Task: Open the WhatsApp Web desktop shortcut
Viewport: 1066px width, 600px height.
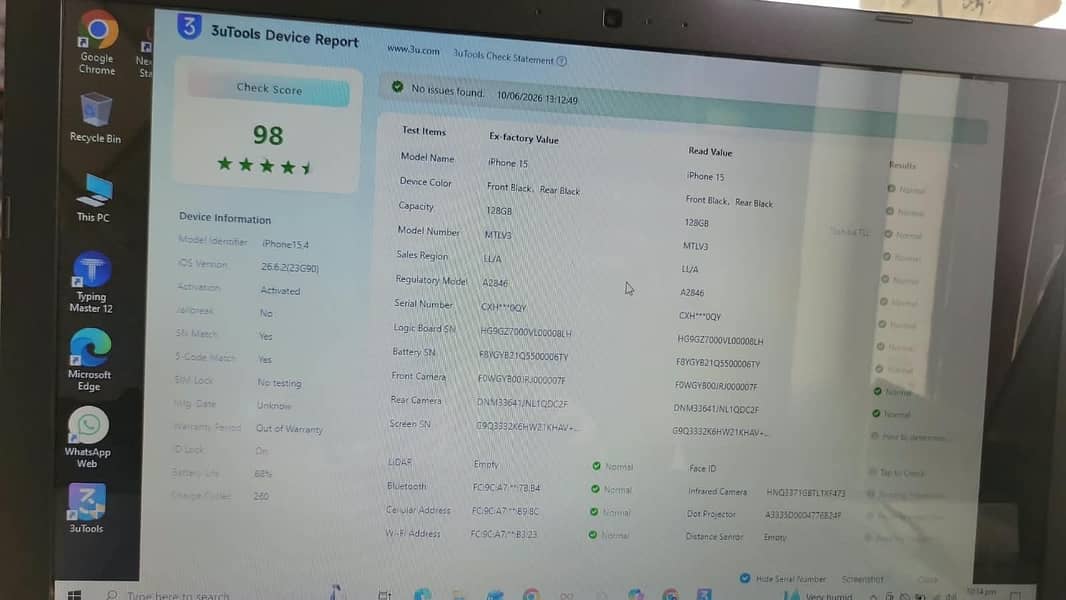Action: [87, 438]
